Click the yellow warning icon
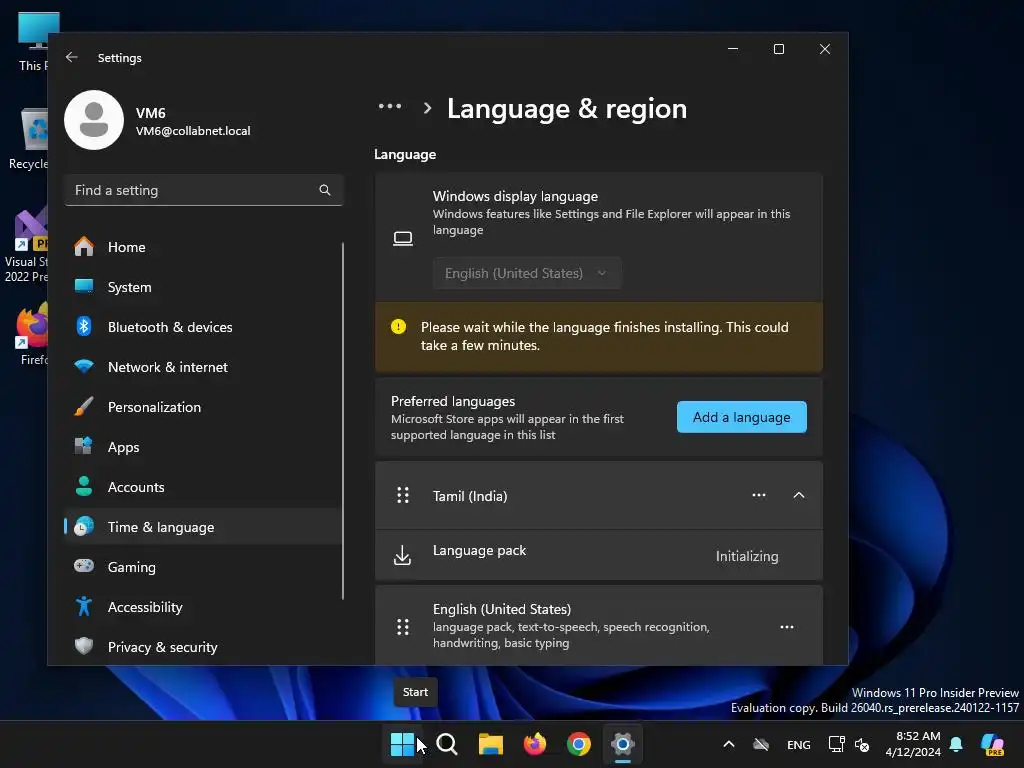The width and height of the screenshot is (1024, 768). coord(398,327)
